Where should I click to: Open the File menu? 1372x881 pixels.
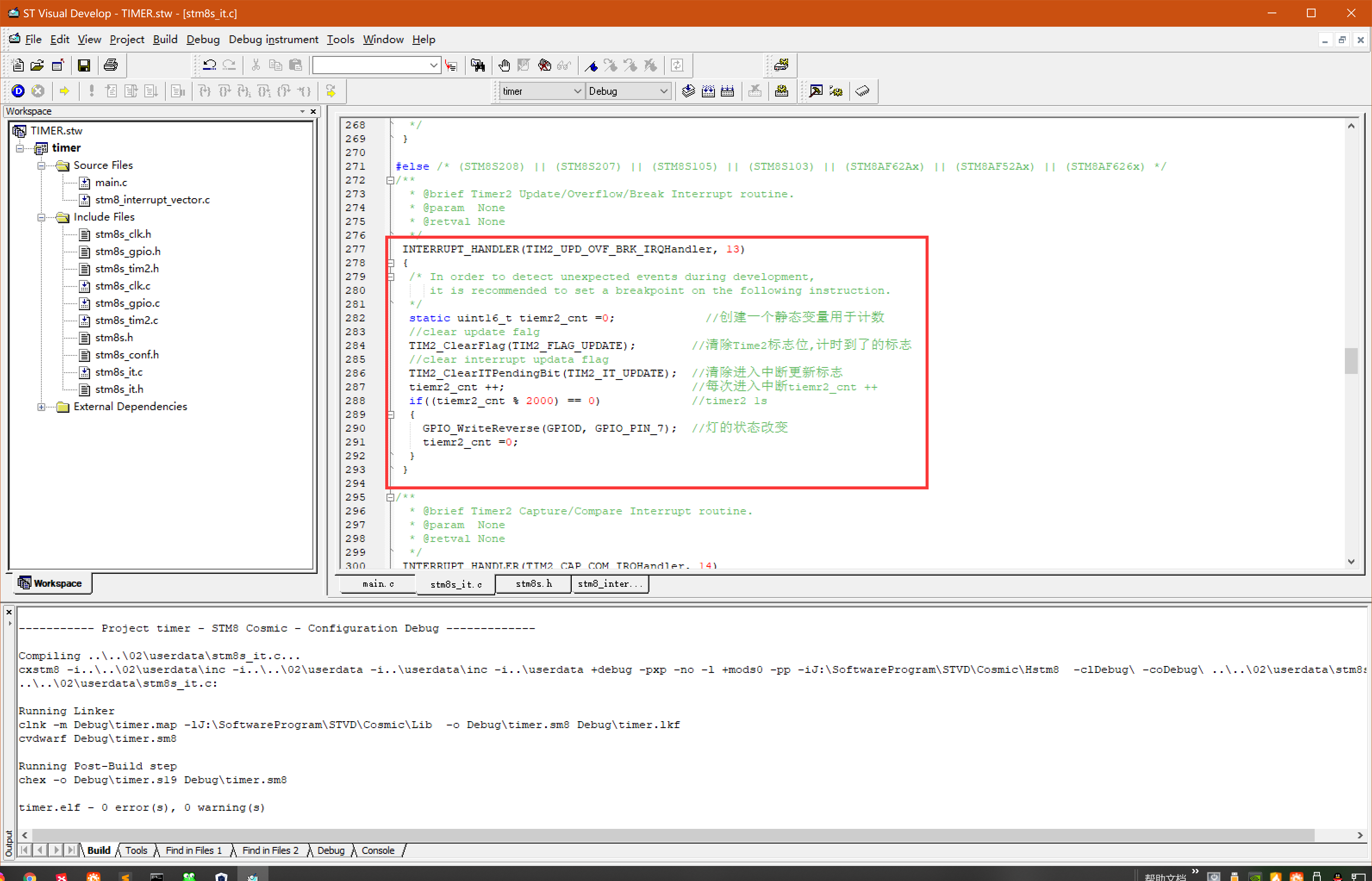(33, 40)
